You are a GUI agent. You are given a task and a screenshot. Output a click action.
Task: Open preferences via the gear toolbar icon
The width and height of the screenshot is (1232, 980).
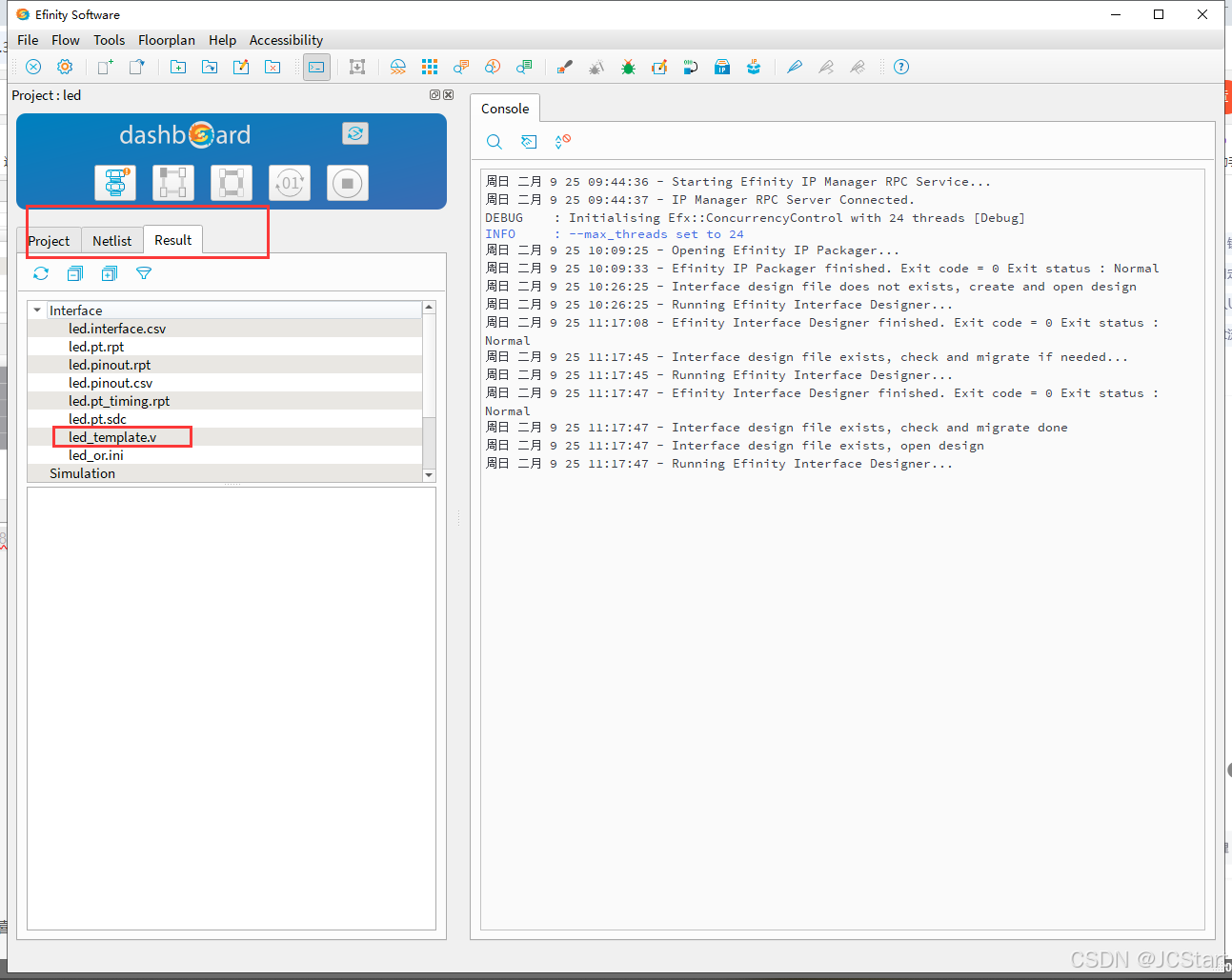65,67
